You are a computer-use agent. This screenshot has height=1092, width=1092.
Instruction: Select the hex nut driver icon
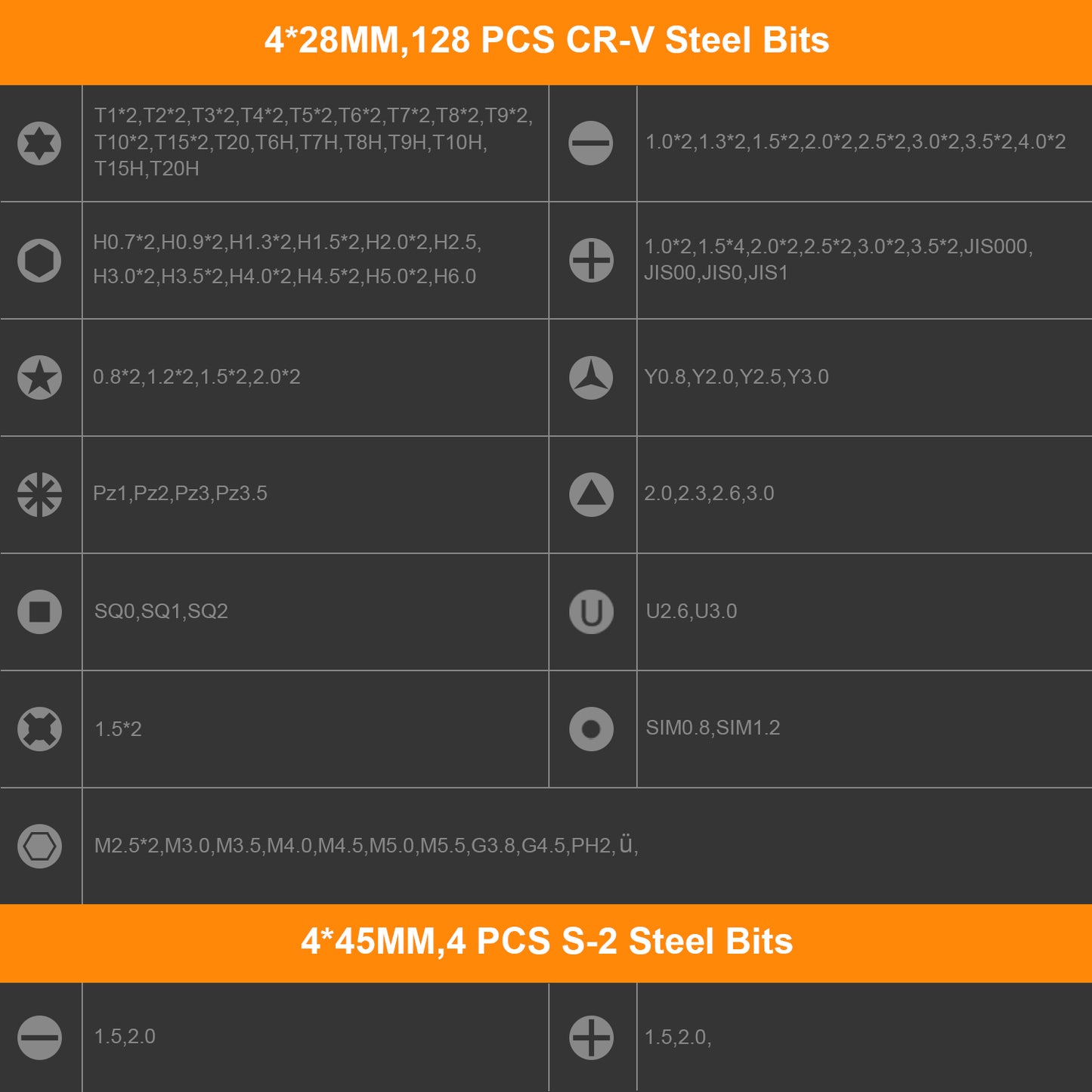point(39,846)
